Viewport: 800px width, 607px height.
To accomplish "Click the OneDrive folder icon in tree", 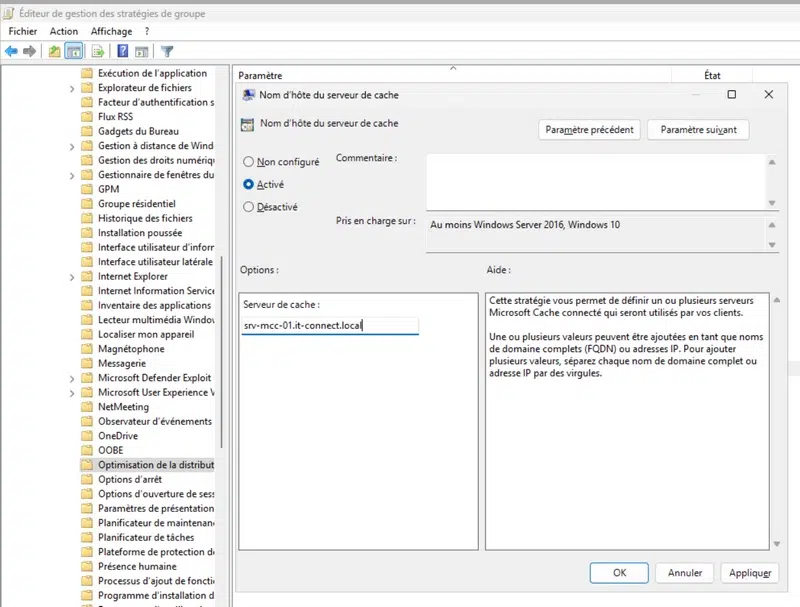I will point(87,436).
